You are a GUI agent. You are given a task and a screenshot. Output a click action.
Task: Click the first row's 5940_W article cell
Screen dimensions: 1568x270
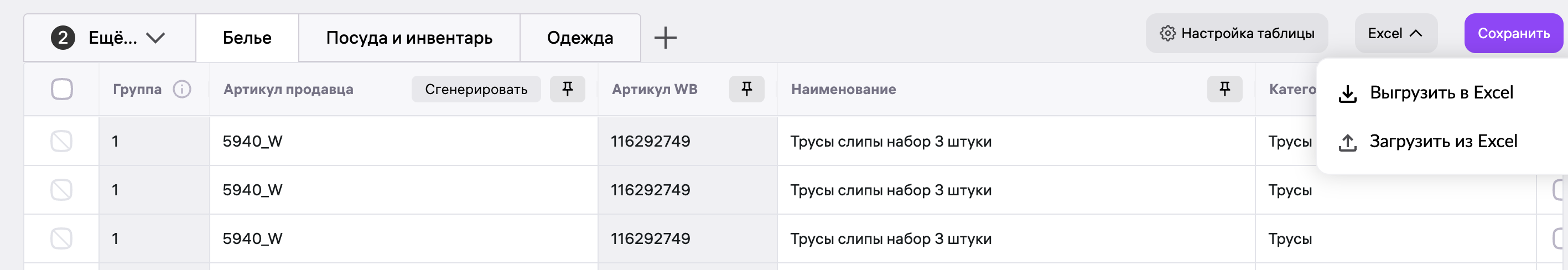tap(253, 141)
